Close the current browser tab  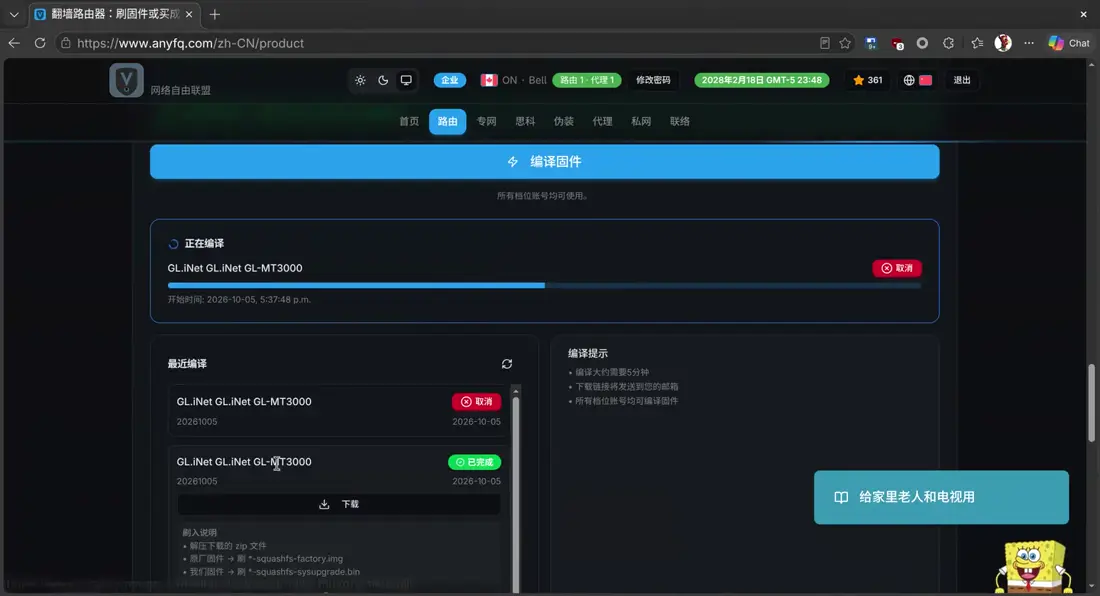[189, 14]
